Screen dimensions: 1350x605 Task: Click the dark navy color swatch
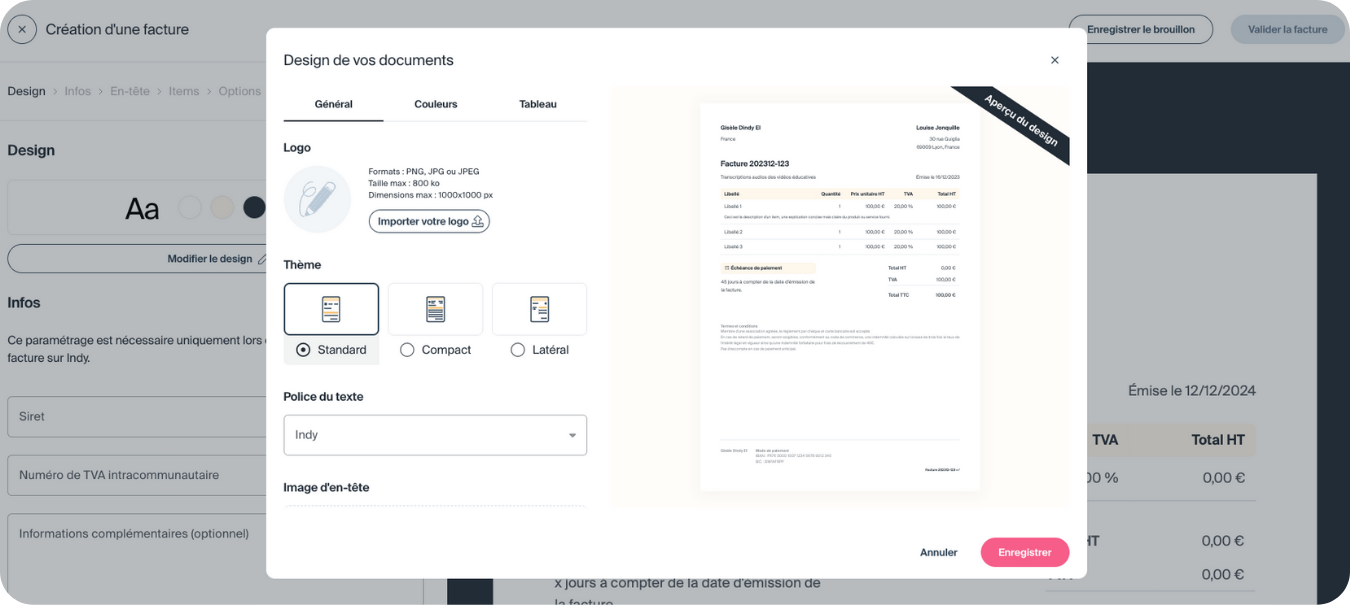[x=255, y=207]
